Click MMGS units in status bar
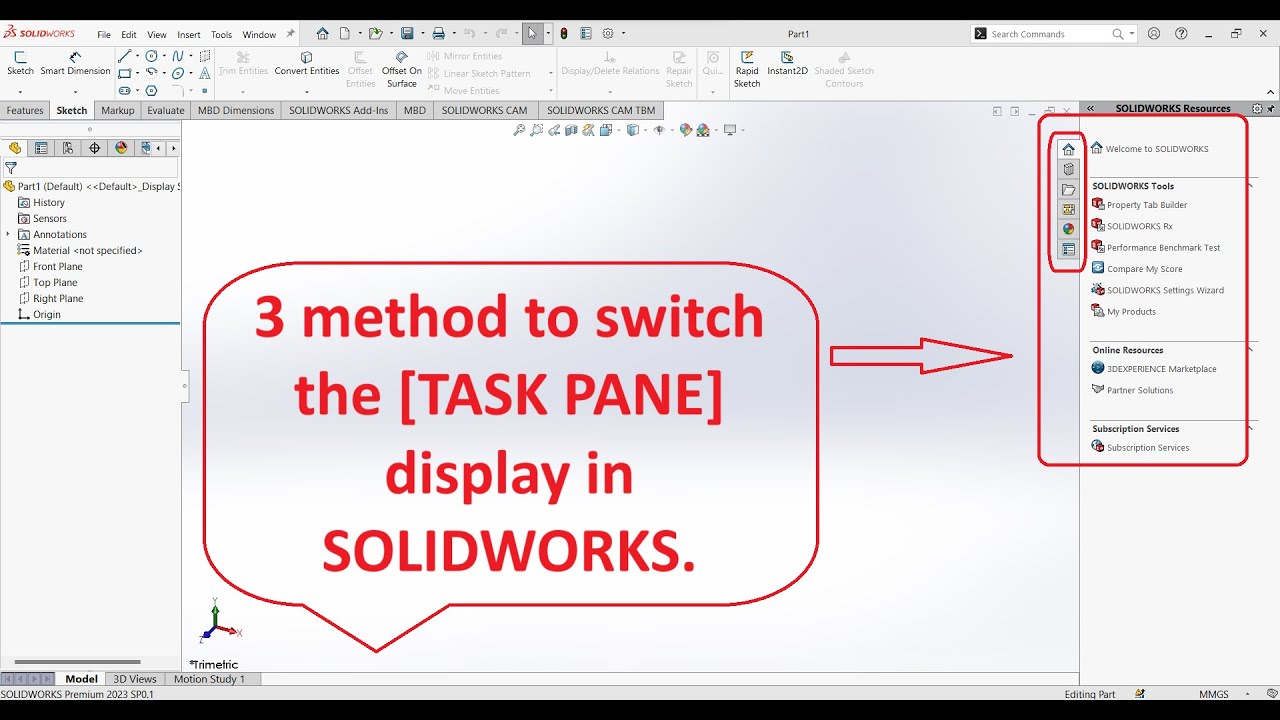This screenshot has height=720, width=1280. coord(1214,694)
